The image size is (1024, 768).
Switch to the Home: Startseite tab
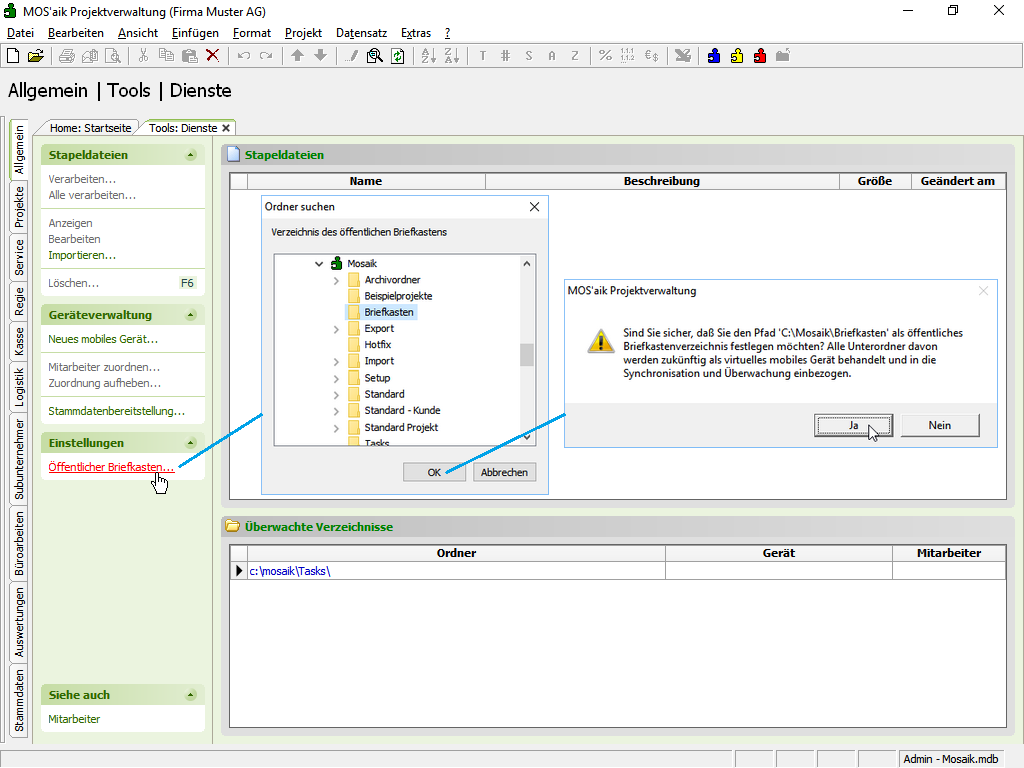point(90,128)
